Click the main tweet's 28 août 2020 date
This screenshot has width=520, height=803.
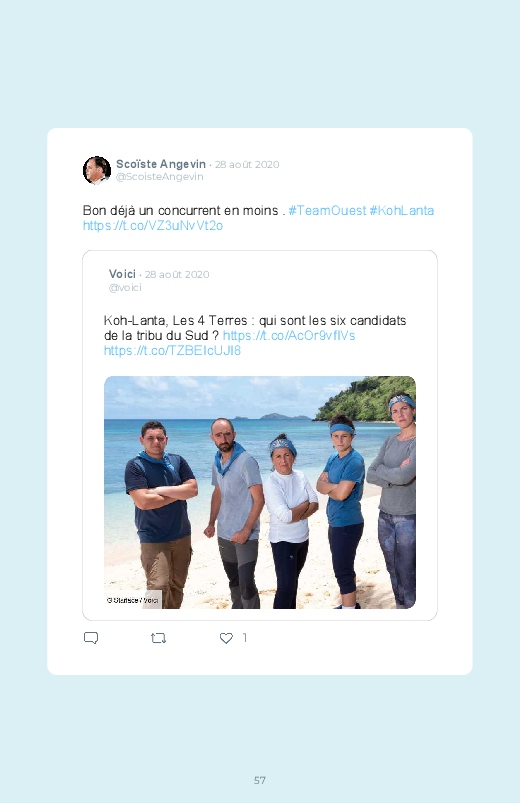pyautogui.click(x=247, y=164)
